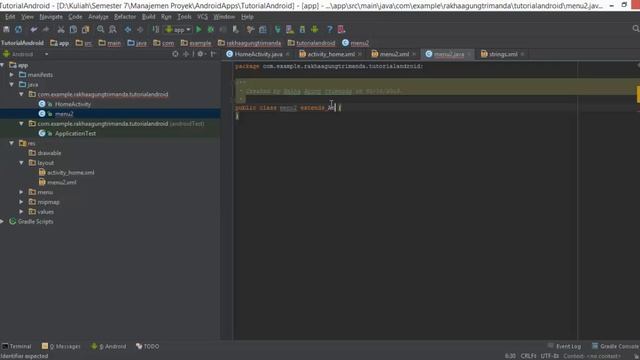This screenshot has height=360, width=640.
Task: Expand the Gradle Scripts node
Action: (x=2, y=222)
